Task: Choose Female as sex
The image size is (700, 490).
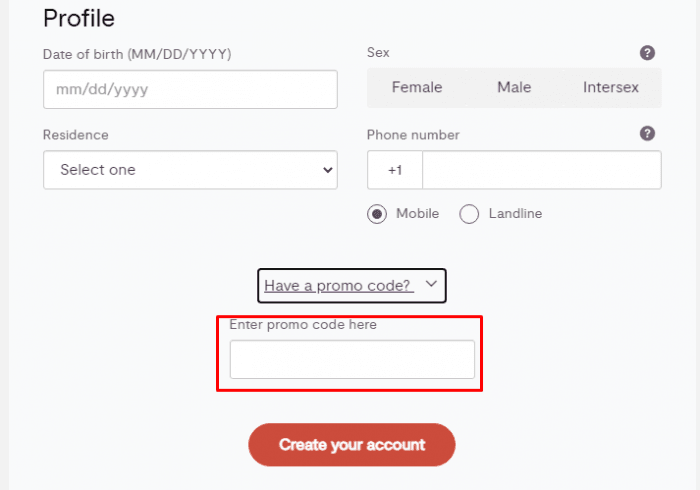Action: pos(417,88)
